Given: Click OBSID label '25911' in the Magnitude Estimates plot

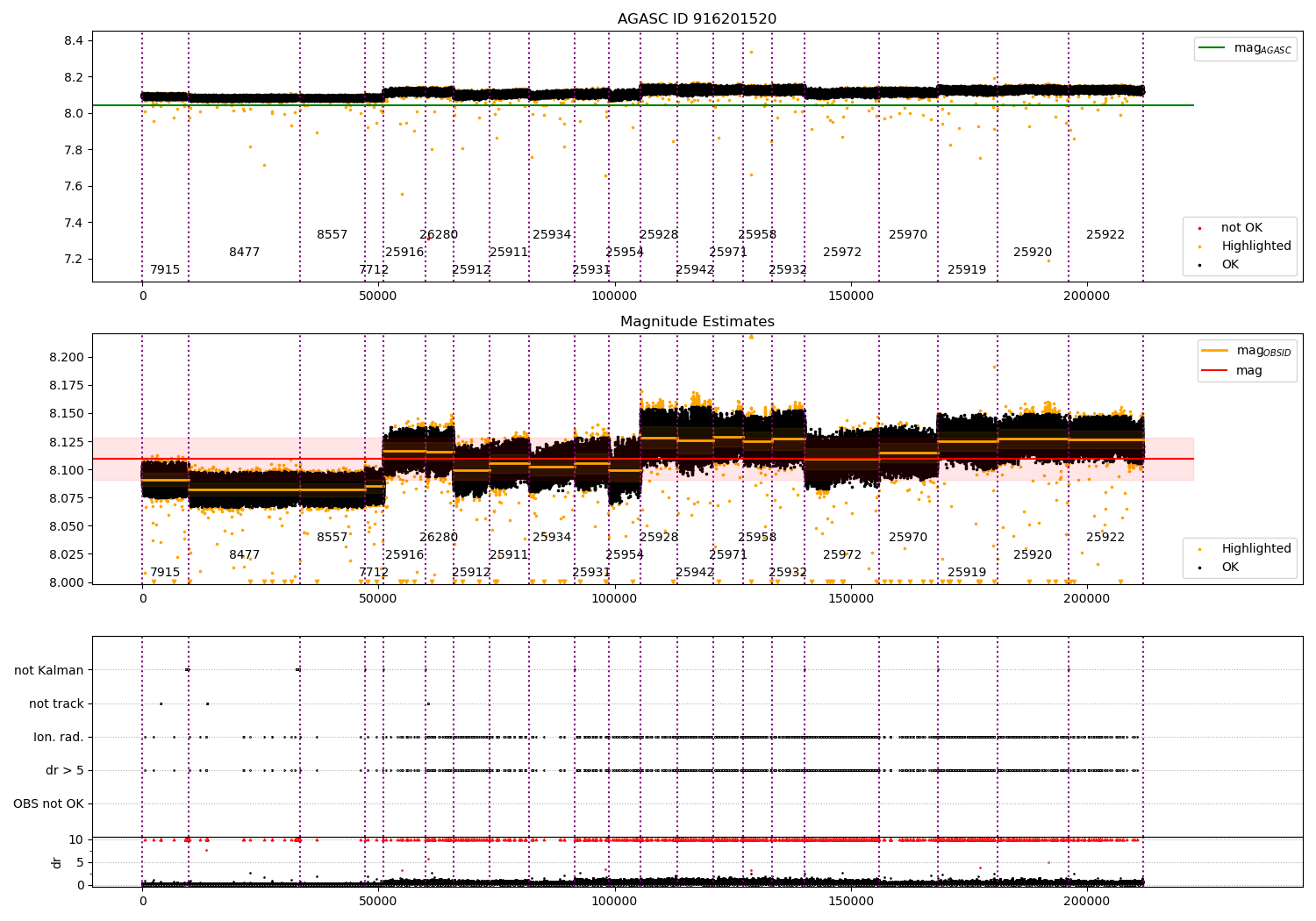Looking at the screenshot, I should (x=509, y=554).
